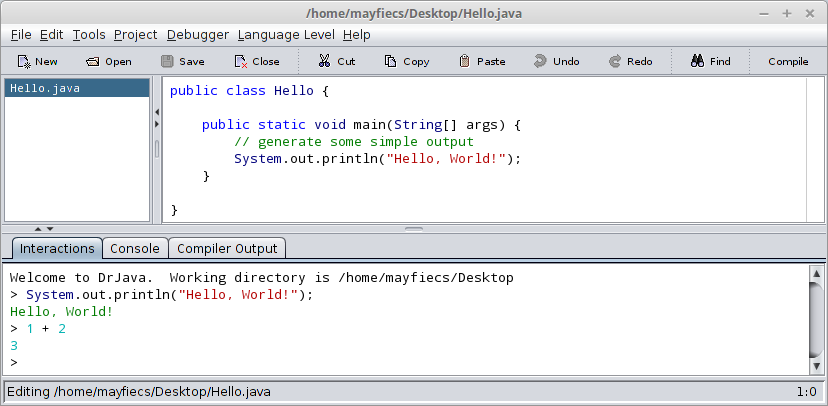828x406 pixels.
Task: Paste clipboard using the Paste button
Action: pos(482,62)
